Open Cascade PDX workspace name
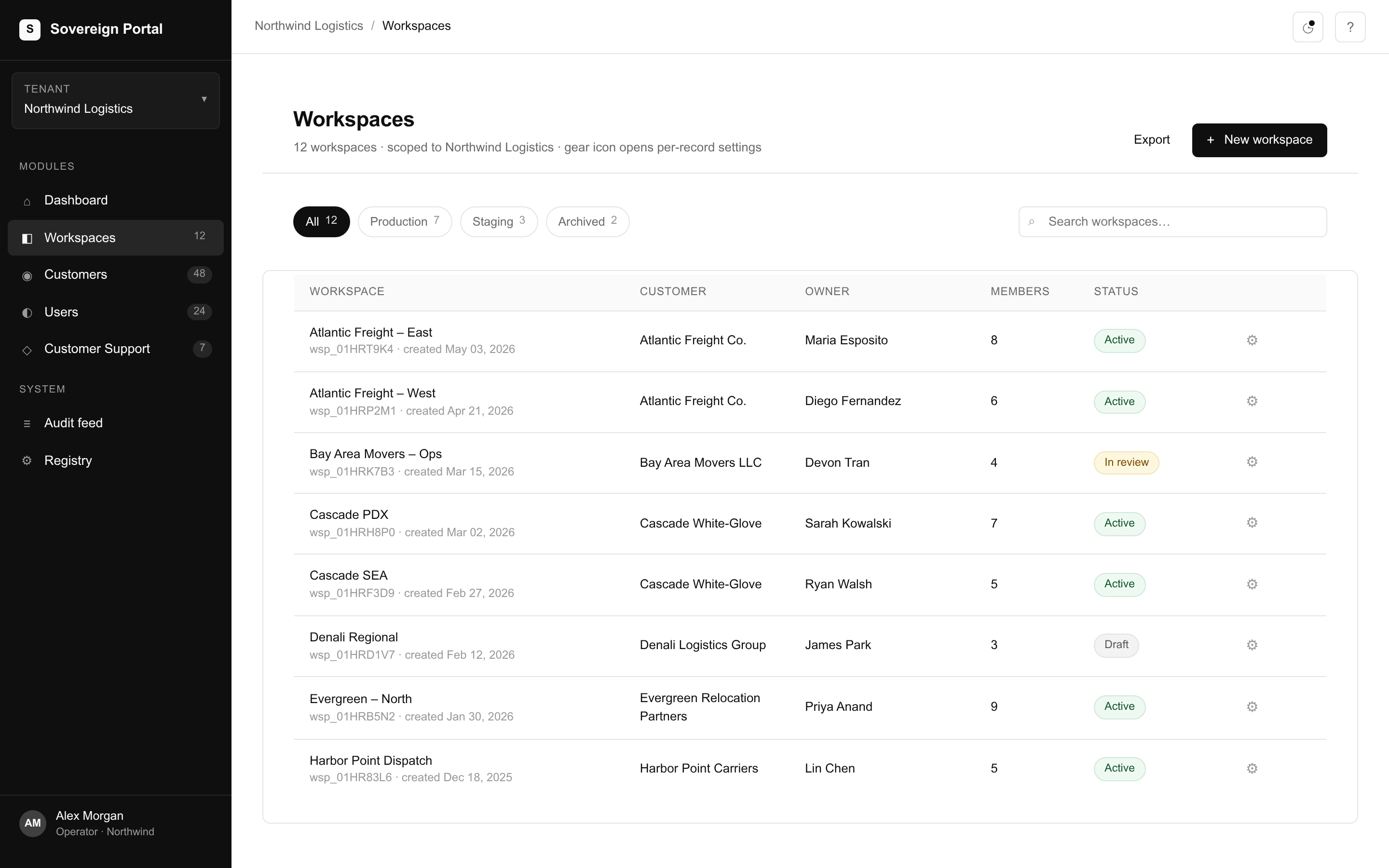The image size is (1389, 868). pos(348,515)
